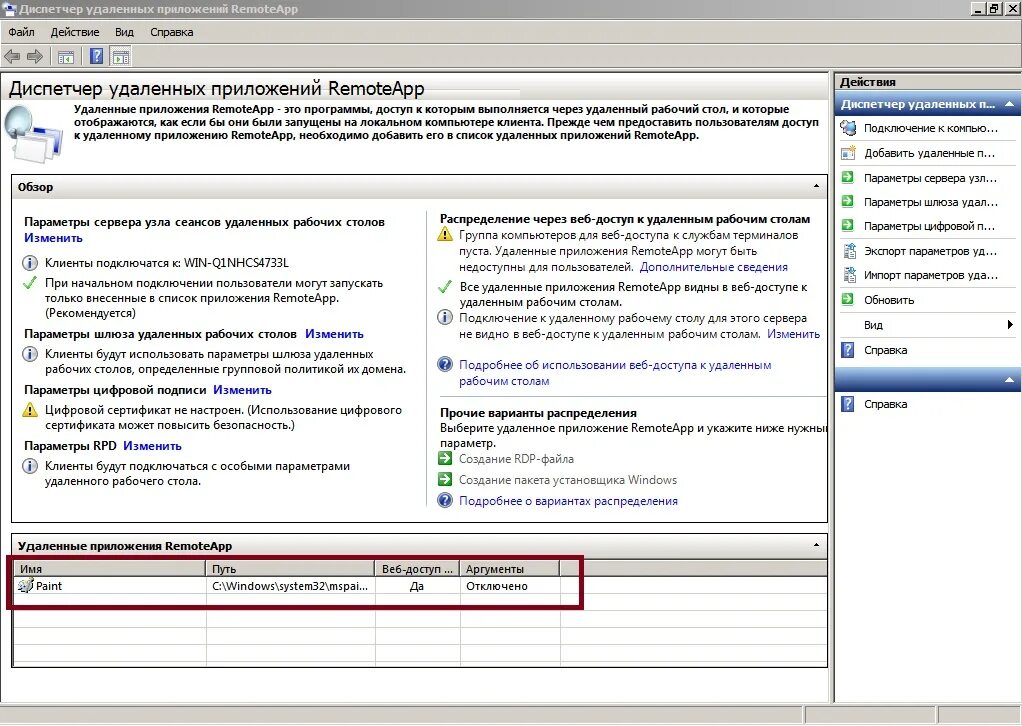
Task: Click the Back arrow toolbar icon
Action: (x=12, y=57)
